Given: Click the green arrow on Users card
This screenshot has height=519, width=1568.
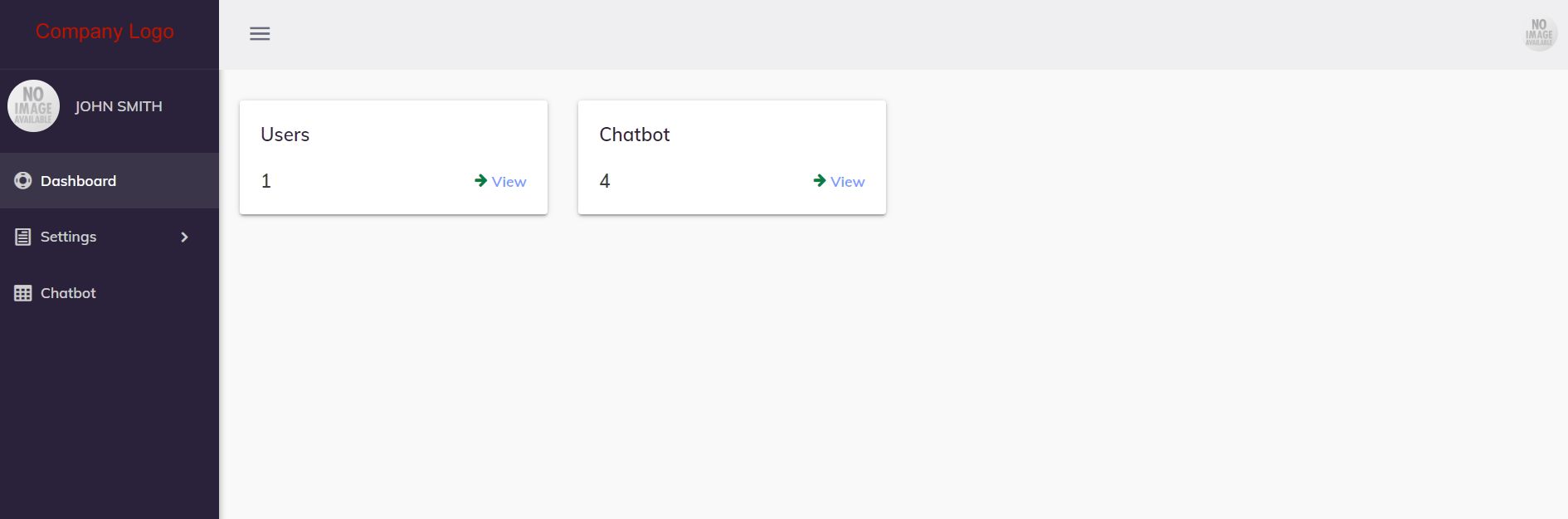Looking at the screenshot, I should coord(480,180).
